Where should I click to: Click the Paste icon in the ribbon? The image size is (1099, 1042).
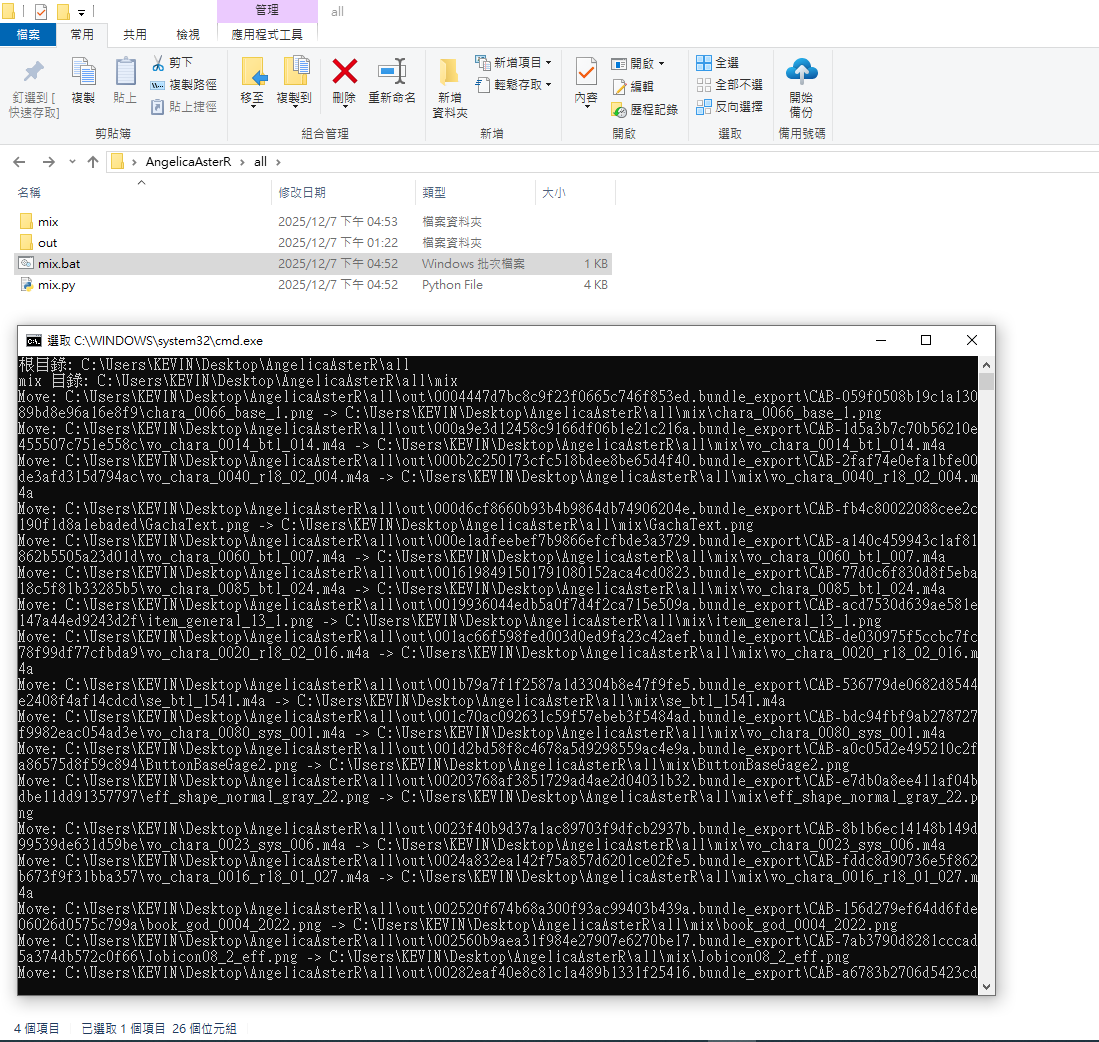(125, 73)
